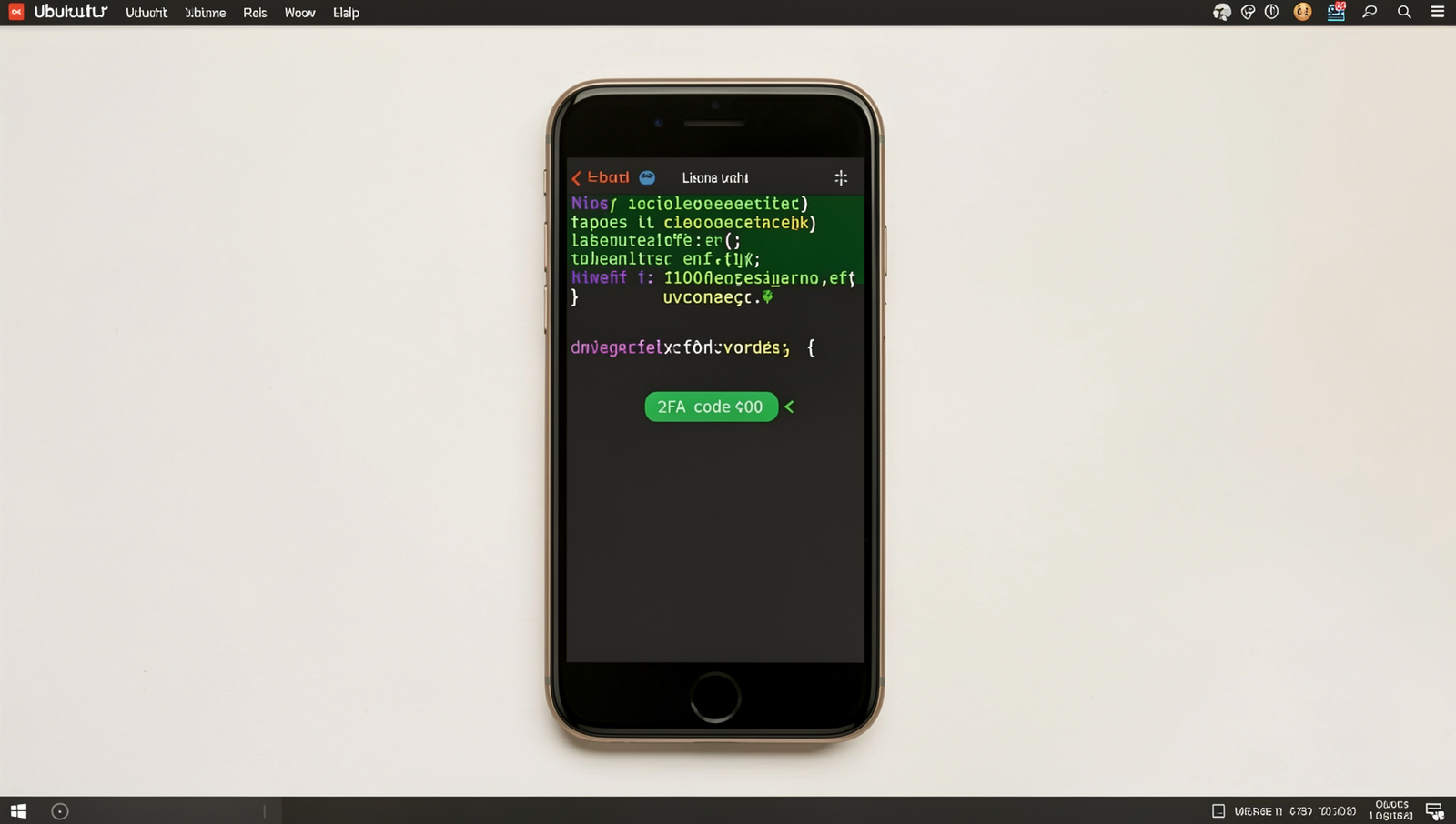1456x824 pixels.
Task: Tap the orange back chevron on phone
Action: [576, 178]
